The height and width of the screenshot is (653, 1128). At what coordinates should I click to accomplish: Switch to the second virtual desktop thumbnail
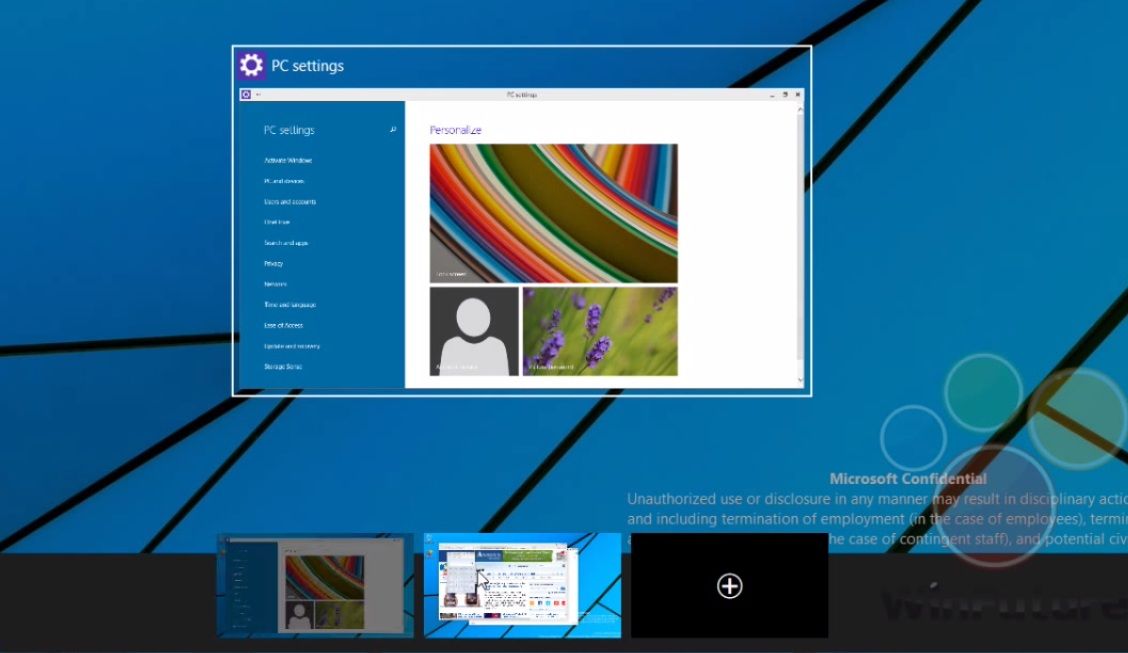pyautogui.click(x=522, y=585)
